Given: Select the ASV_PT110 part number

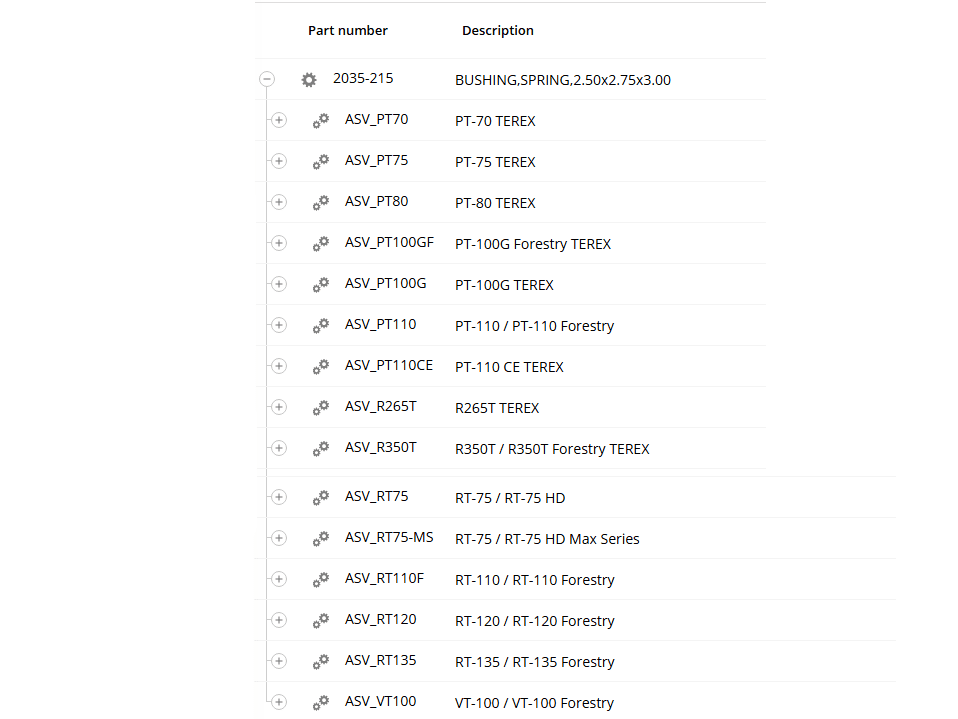Looking at the screenshot, I should pos(380,325).
